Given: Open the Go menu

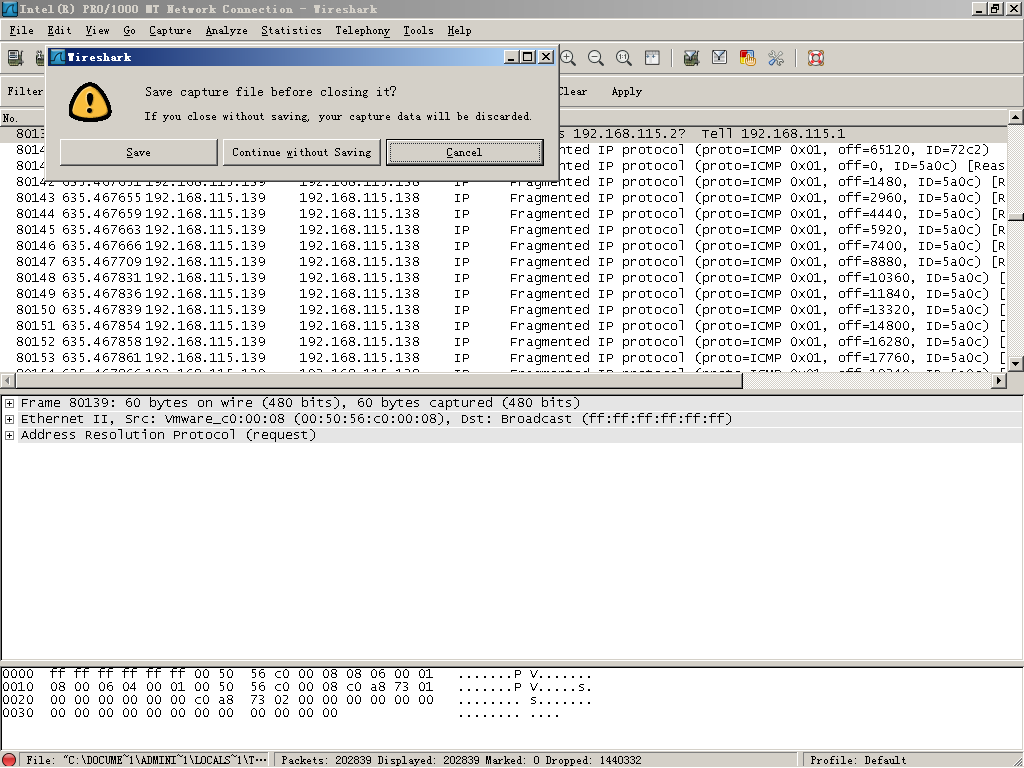Looking at the screenshot, I should [129, 31].
